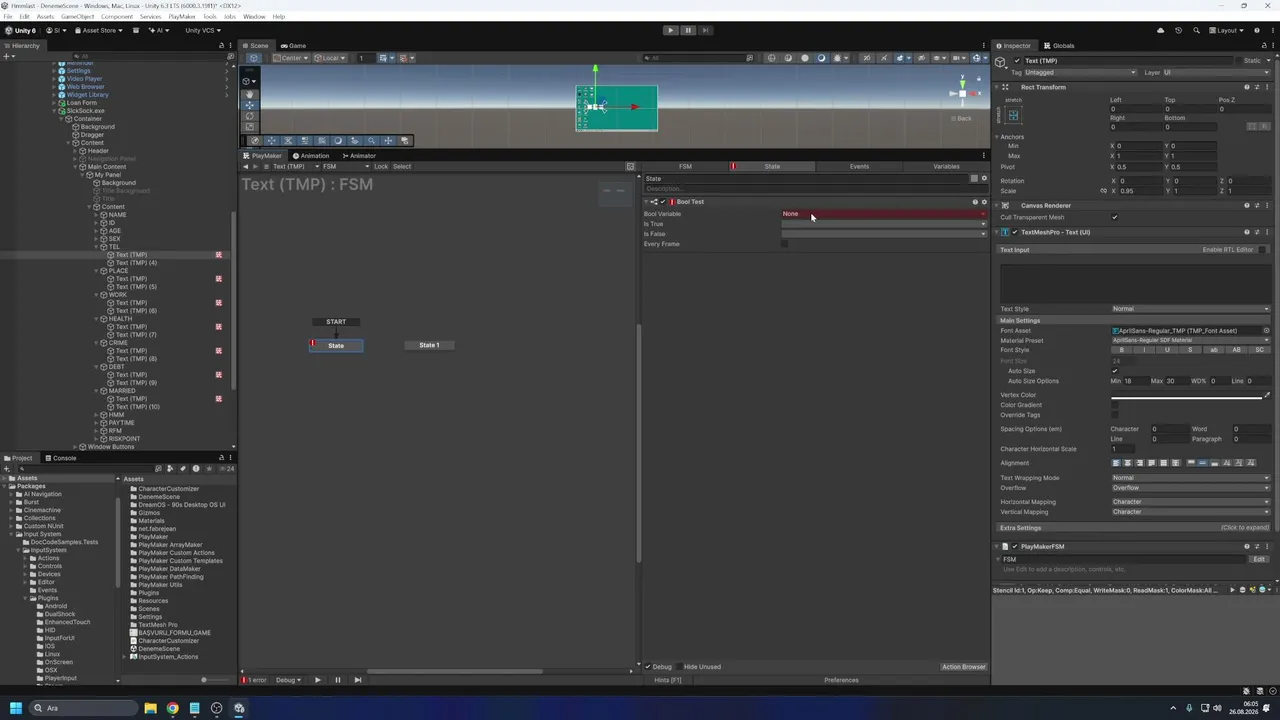Open the Undo History icon

point(1178,30)
